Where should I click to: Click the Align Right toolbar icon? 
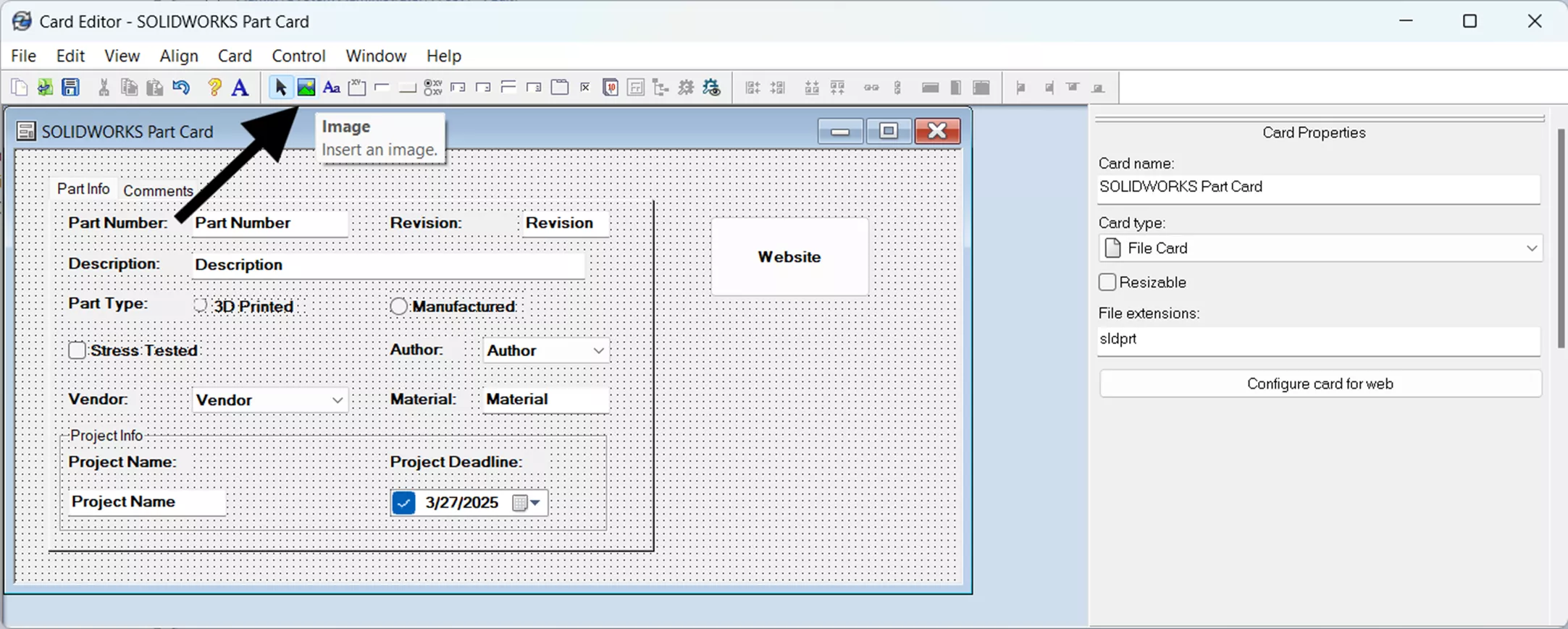coord(778,88)
